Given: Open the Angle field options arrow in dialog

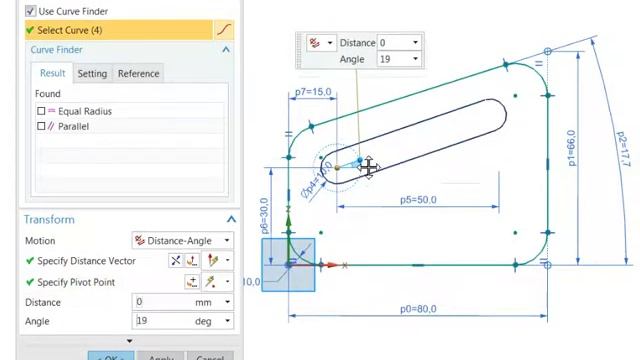Looking at the screenshot, I should (227, 321).
